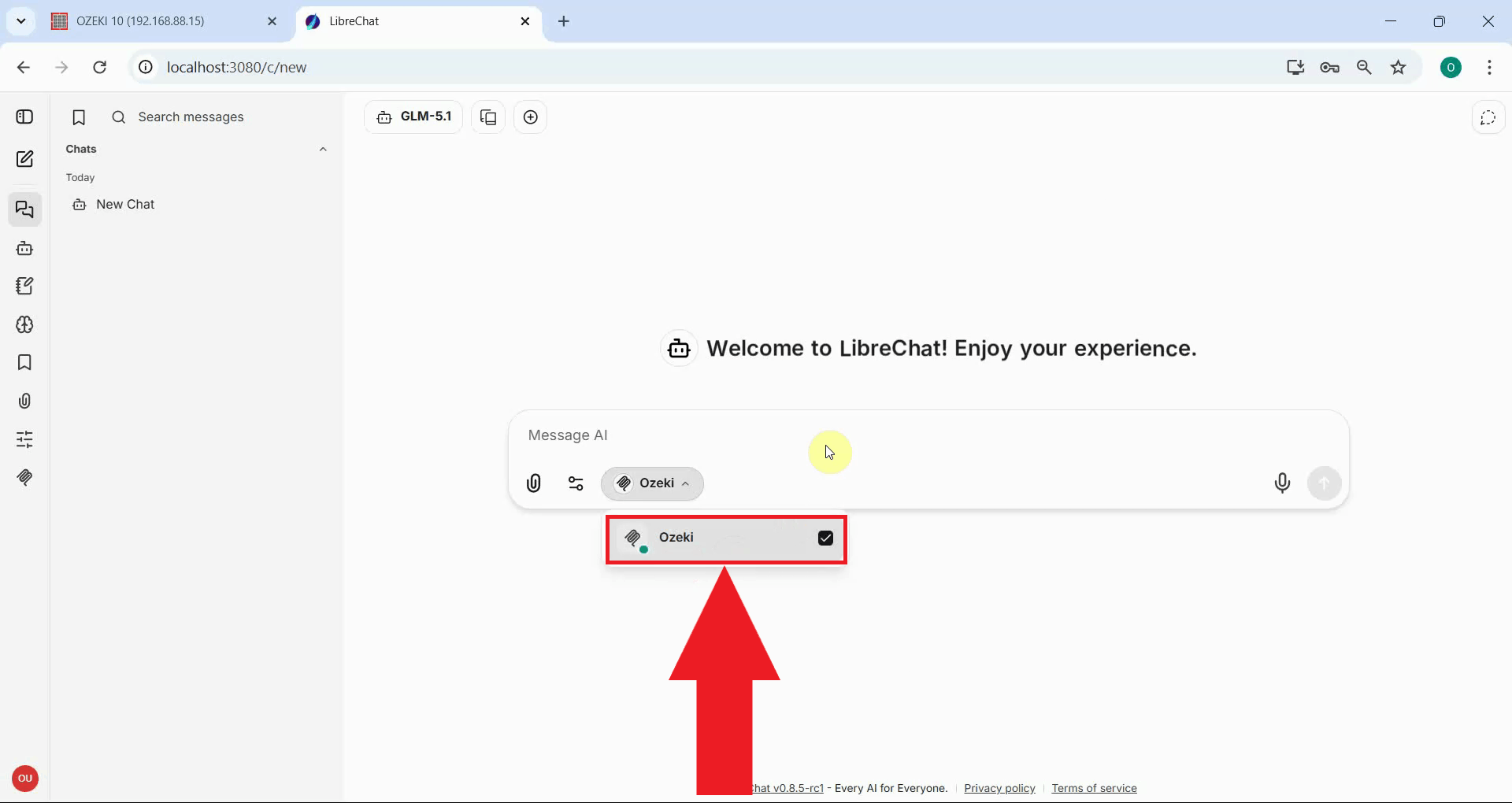Click the search magnifier icon in the sidebar
1512x803 pixels.
click(x=119, y=117)
